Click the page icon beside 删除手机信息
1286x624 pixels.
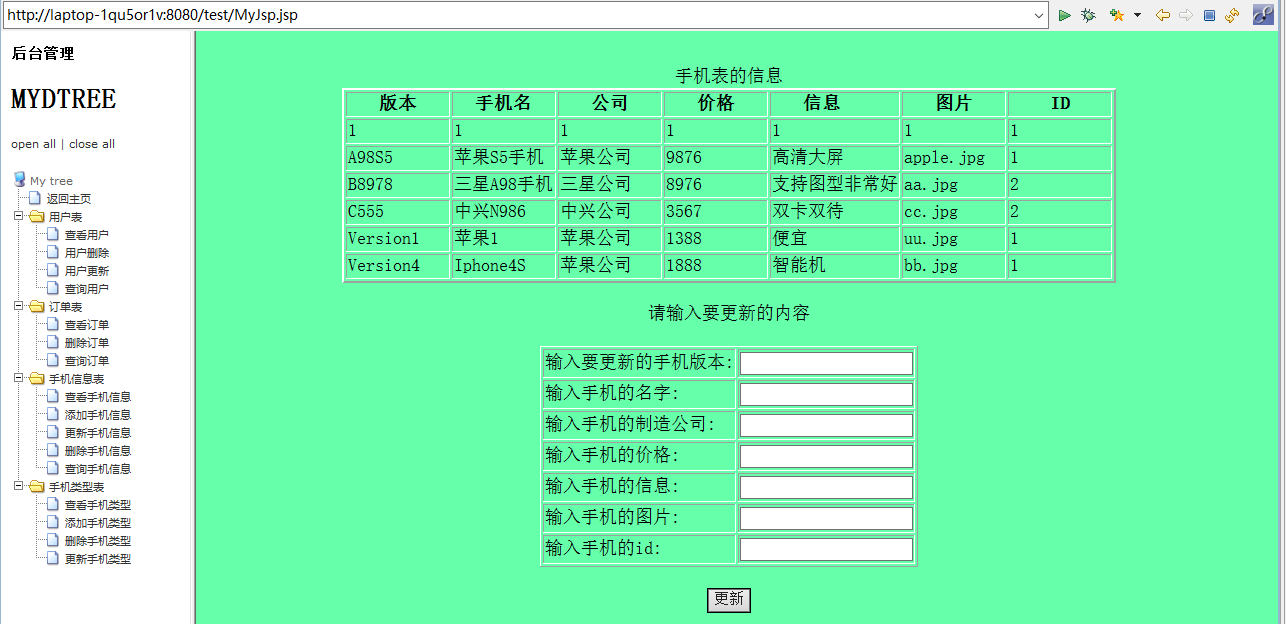53,451
